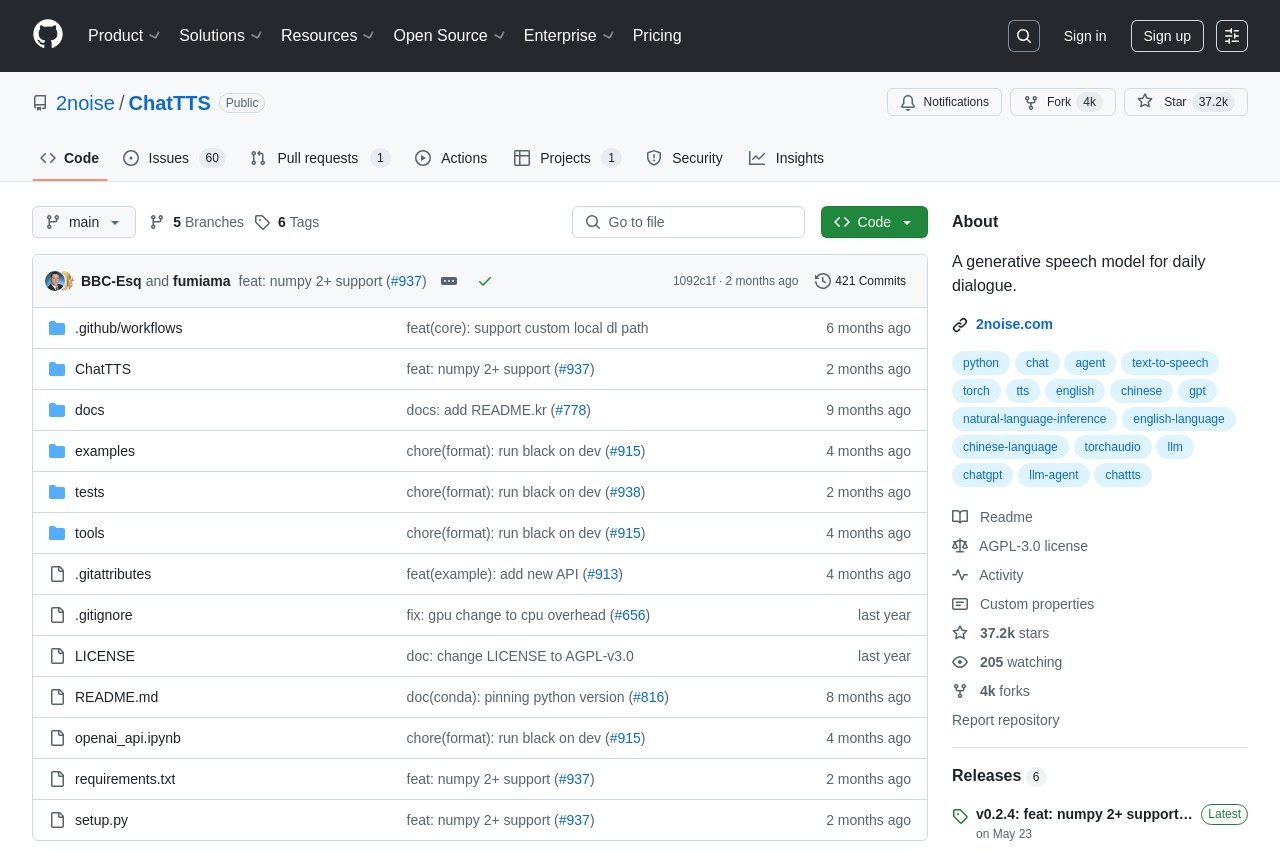Focus the Go to file search field
Image resolution: width=1280 pixels, height=853 pixels.
(688, 222)
